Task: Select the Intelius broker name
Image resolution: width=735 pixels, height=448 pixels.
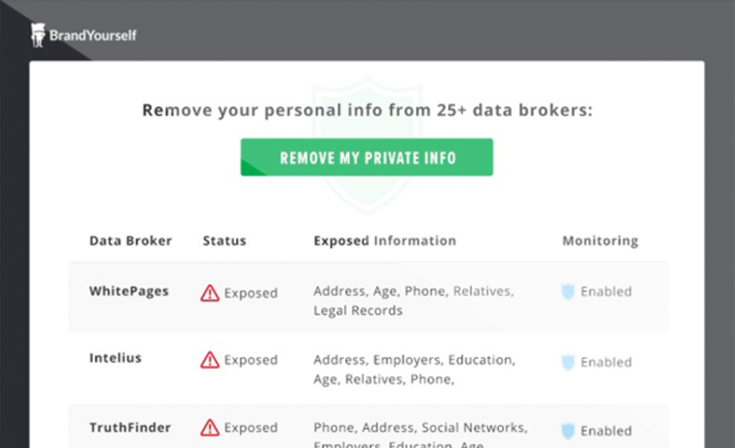Action: coord(115,358)
